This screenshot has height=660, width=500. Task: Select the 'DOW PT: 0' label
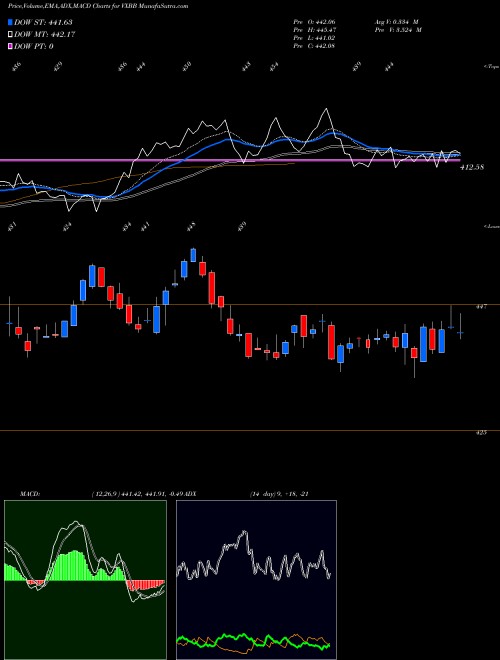(33, 46)
